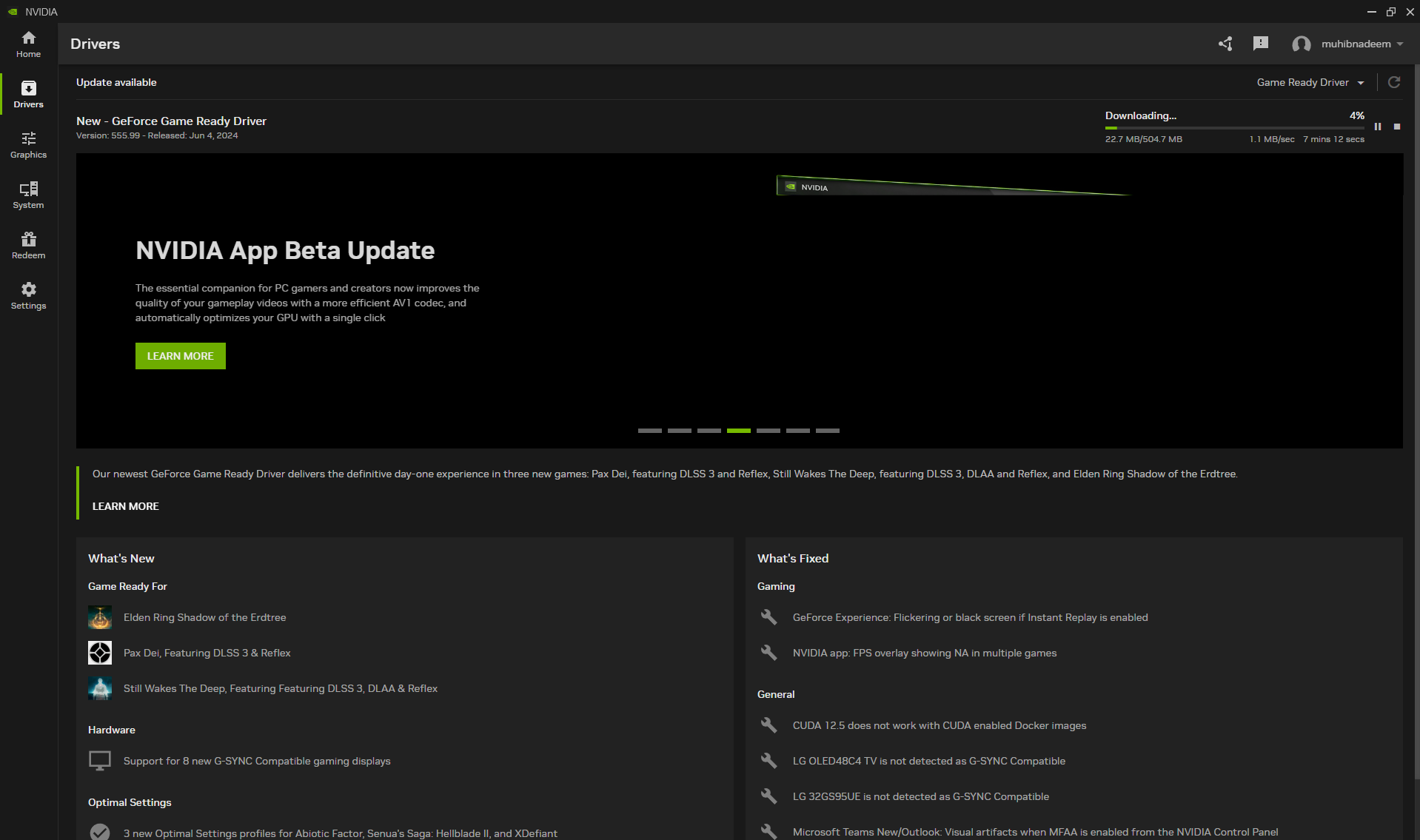This screenshot has width=1420, height=840.
Task: Click the share icon in header
Action: point(1225,44)
